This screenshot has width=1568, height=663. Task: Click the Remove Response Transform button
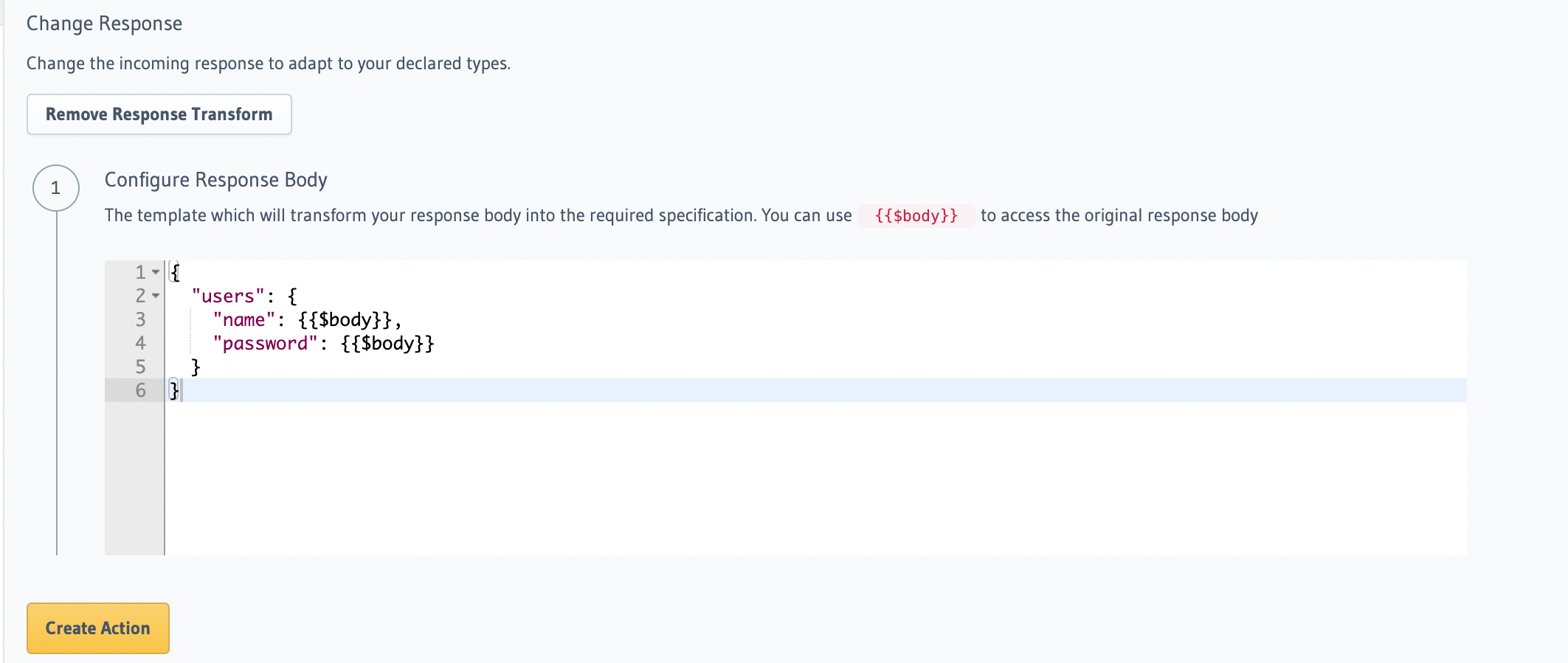[159, 114]
